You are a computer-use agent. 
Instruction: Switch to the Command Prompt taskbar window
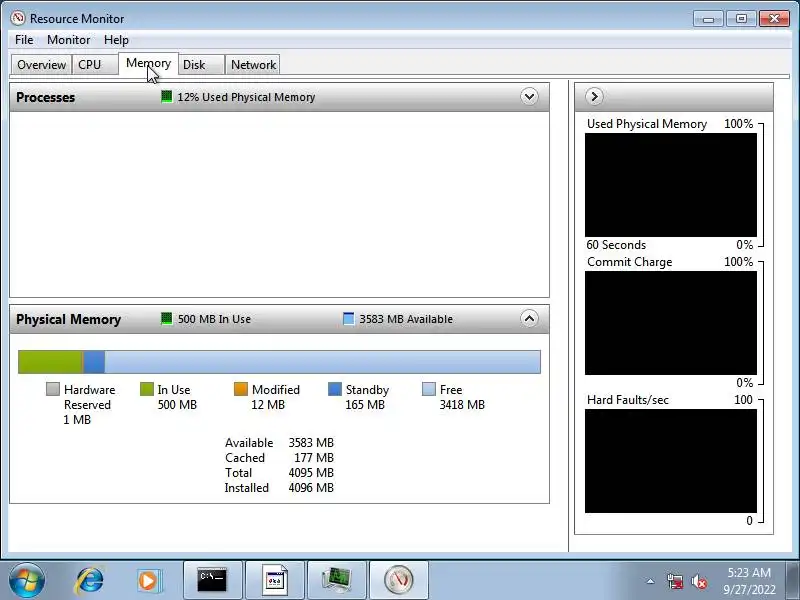point(212,581)
